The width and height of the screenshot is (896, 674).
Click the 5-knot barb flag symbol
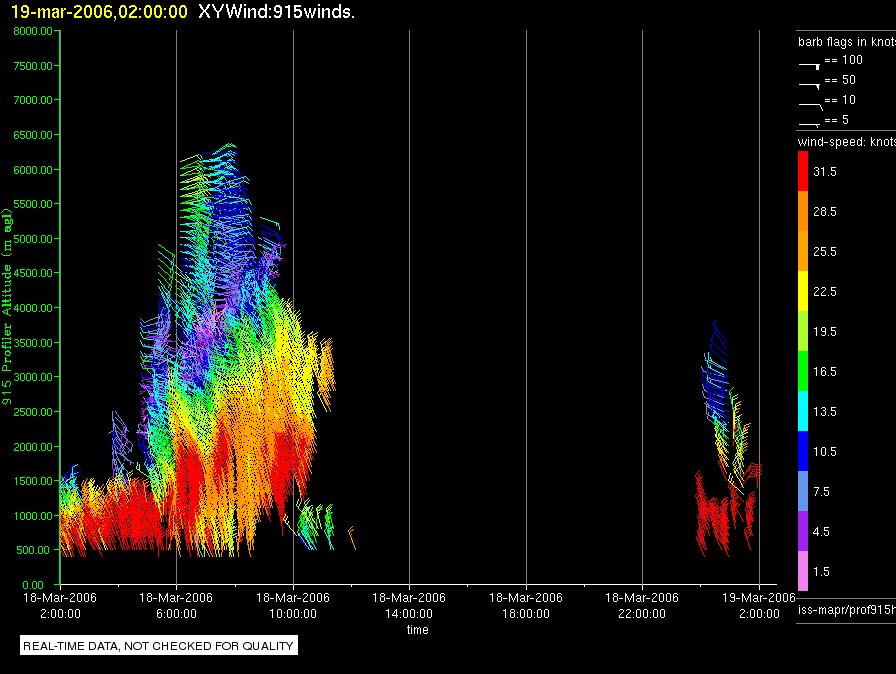809,124
